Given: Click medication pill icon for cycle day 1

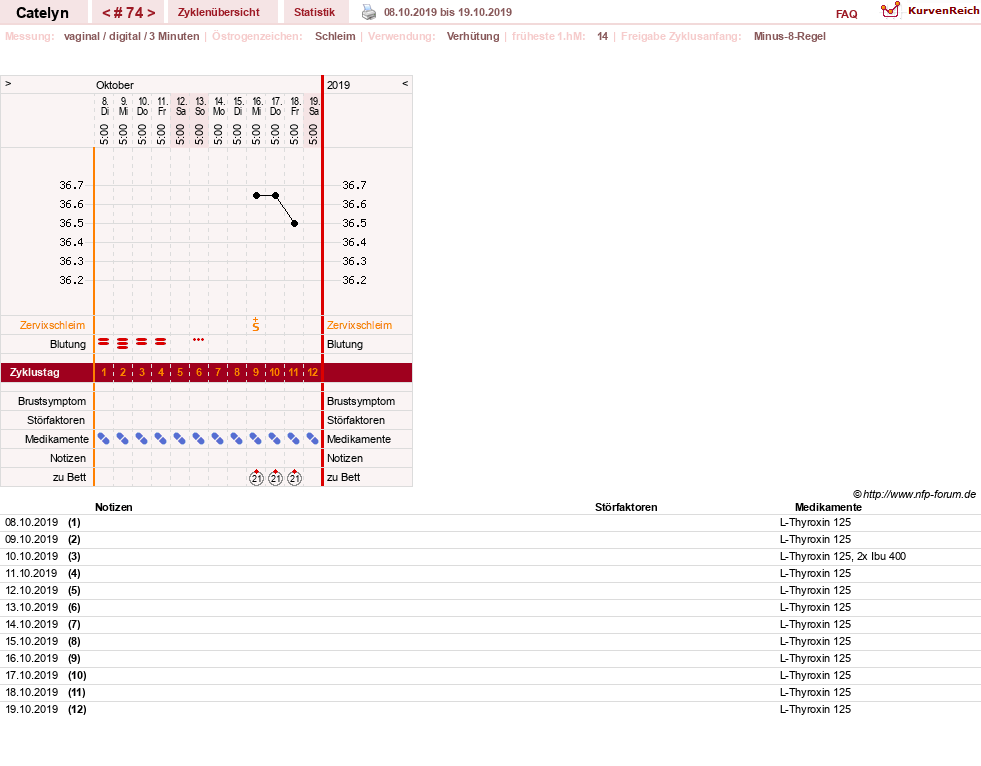Looking at the screenshot, I should pyautogui.click(x=104, y=439).
